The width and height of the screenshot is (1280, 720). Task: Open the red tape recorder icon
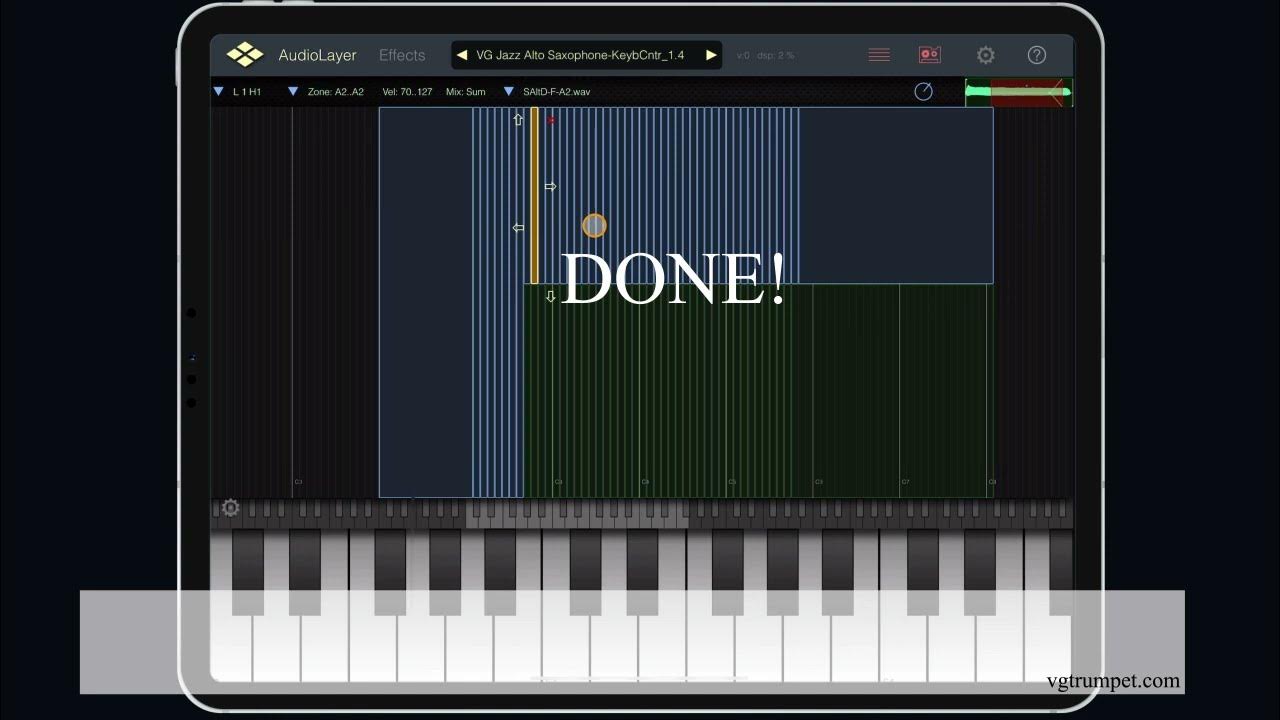coord(930,55)
